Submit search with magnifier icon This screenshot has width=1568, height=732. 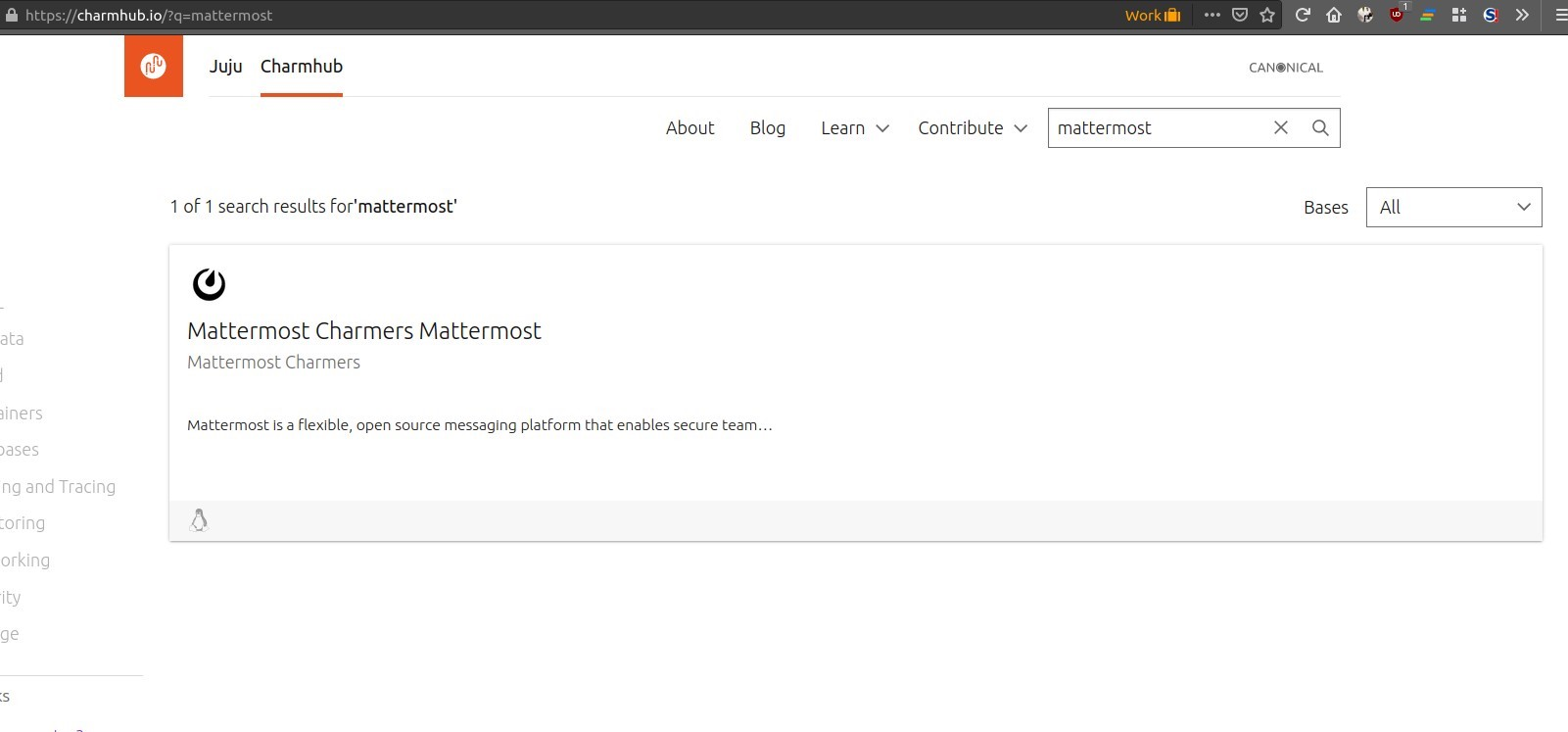(1320, 127)
